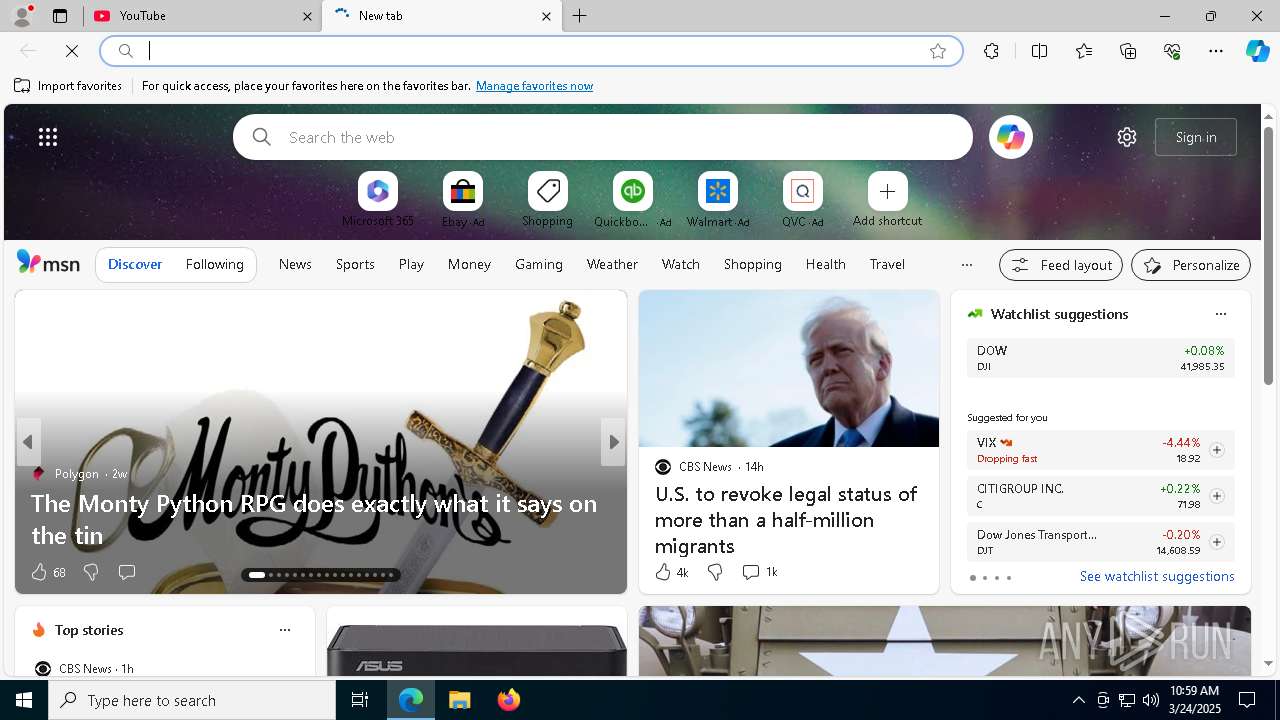The image size is (1280, 720).
Task: Open Copilot from the search bar
Action: (x=1010, y=137)
